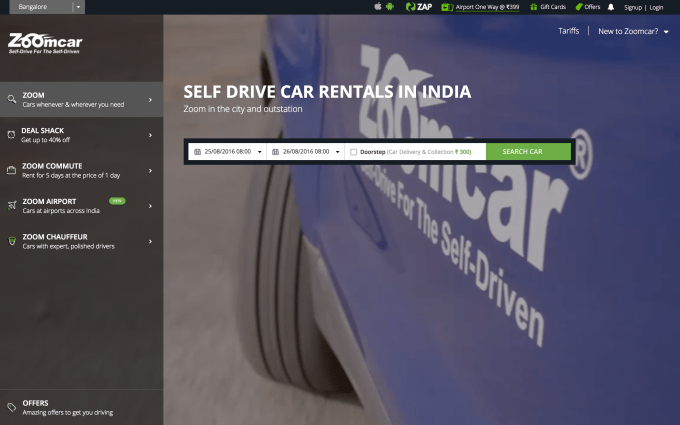This screenshot has height=425, width=680.
Task: Click 'Cars whenever & wherever you need' text
Action: pyautogui.click(x=73, y=105)
